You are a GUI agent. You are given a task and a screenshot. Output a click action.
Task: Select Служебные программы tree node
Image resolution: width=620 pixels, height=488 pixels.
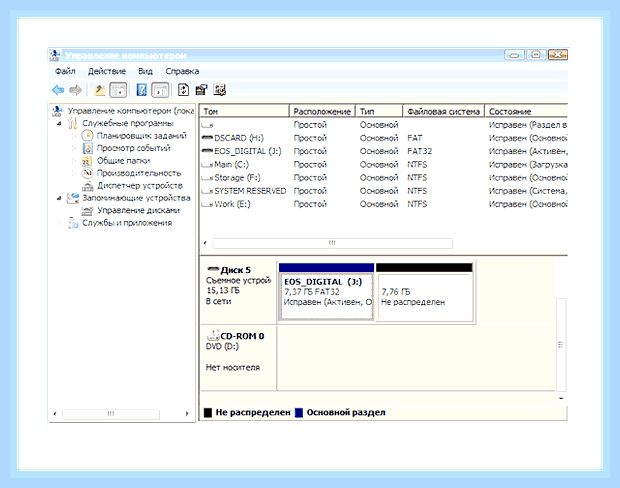tap(128, 123)
